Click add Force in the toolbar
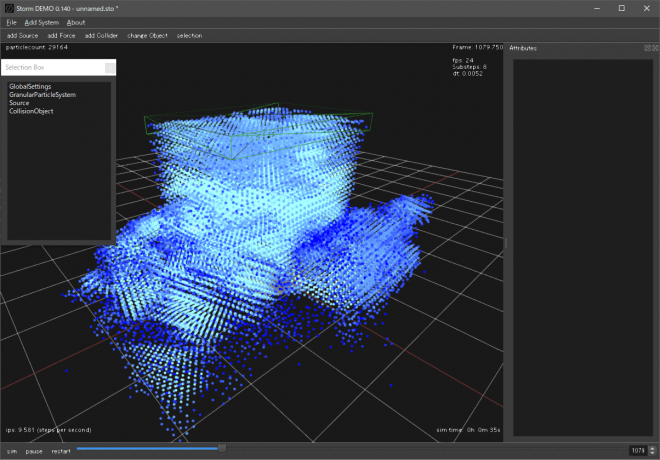660x460 pixels. pos(61,36)
